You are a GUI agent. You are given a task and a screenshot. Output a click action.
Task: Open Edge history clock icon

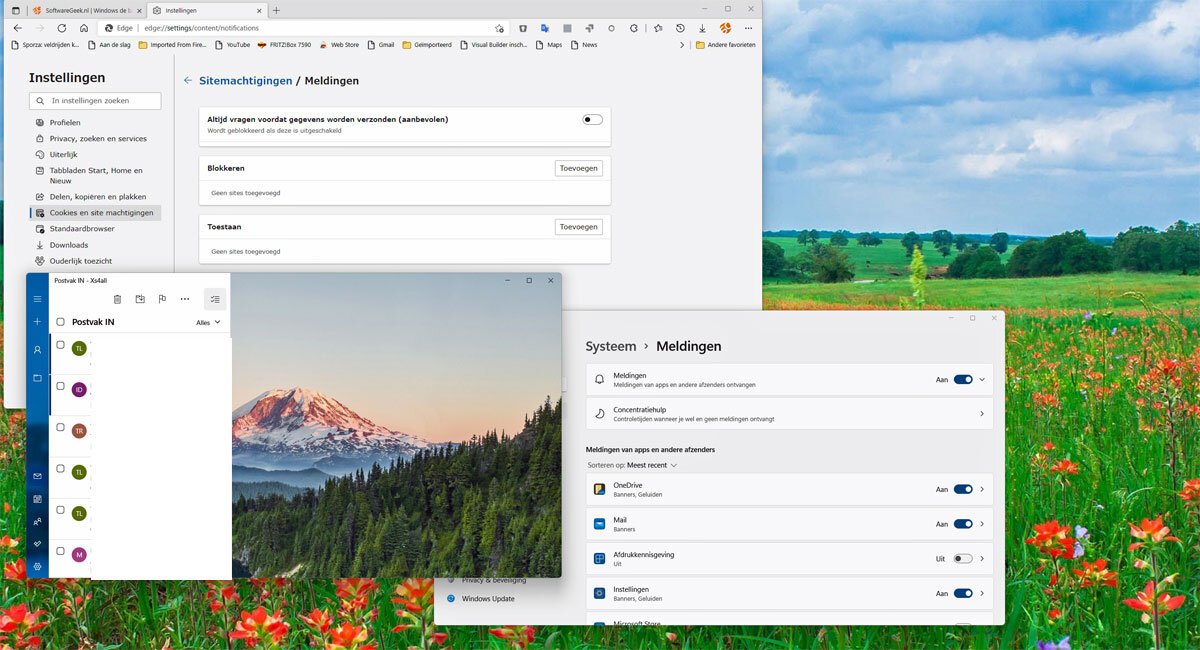click(x=680, y=28)
